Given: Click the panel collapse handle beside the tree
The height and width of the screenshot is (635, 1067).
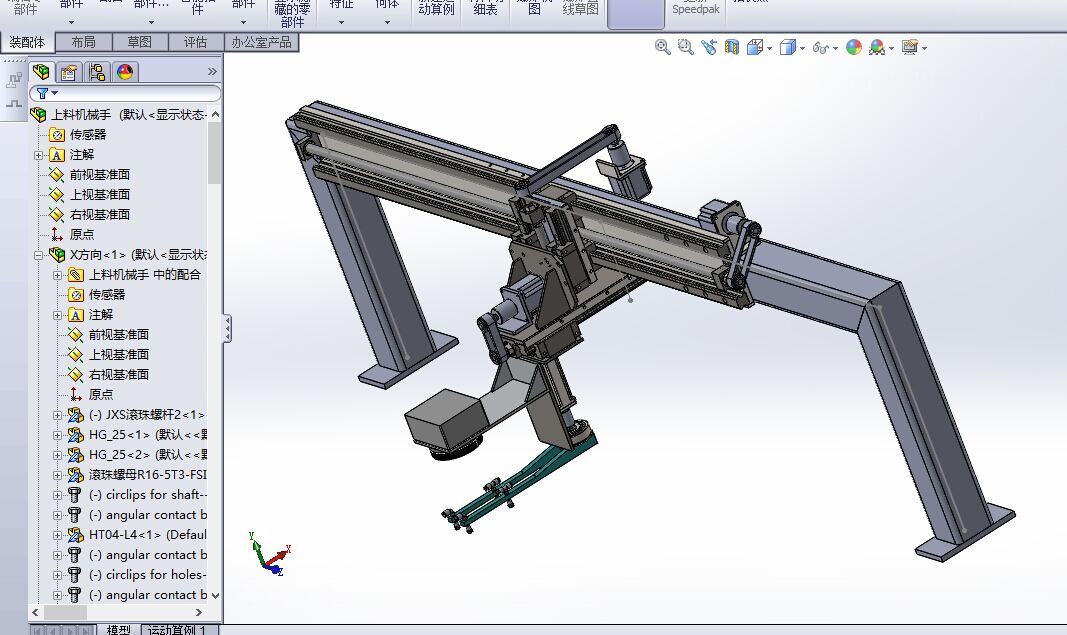Looking at the screenshot, I should point(227,329).
